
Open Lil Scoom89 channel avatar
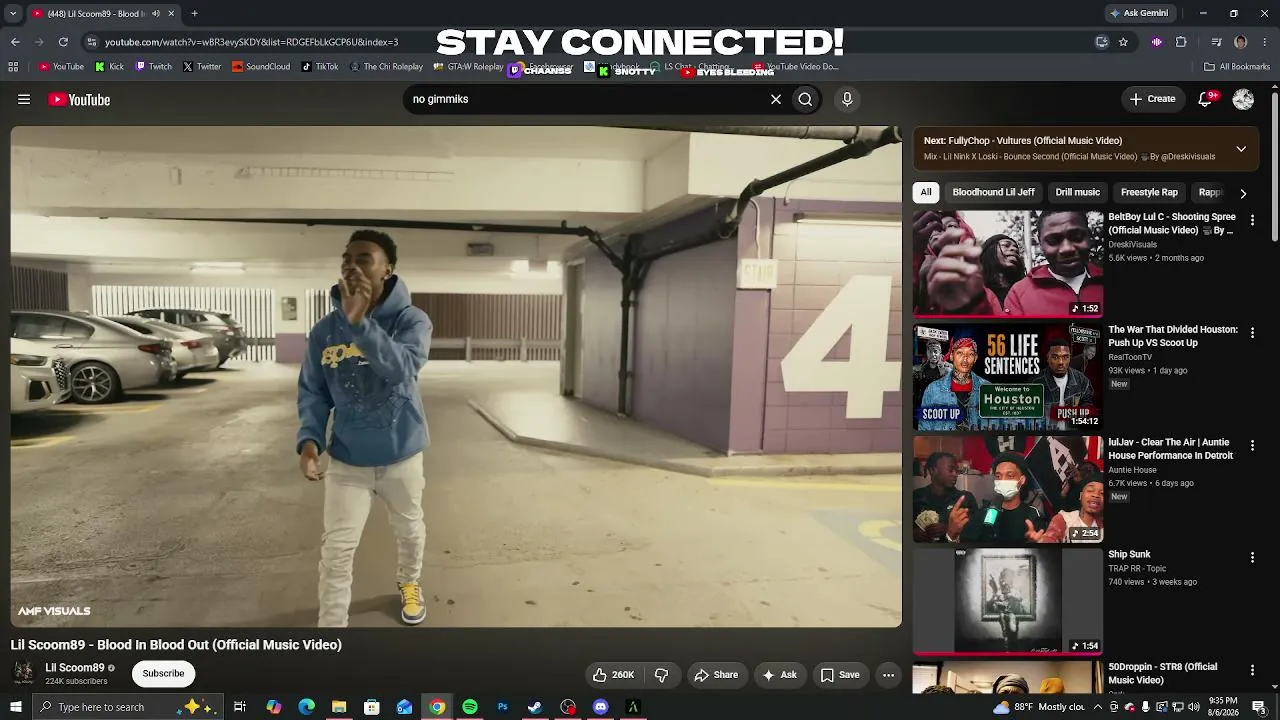coord(23,673)
